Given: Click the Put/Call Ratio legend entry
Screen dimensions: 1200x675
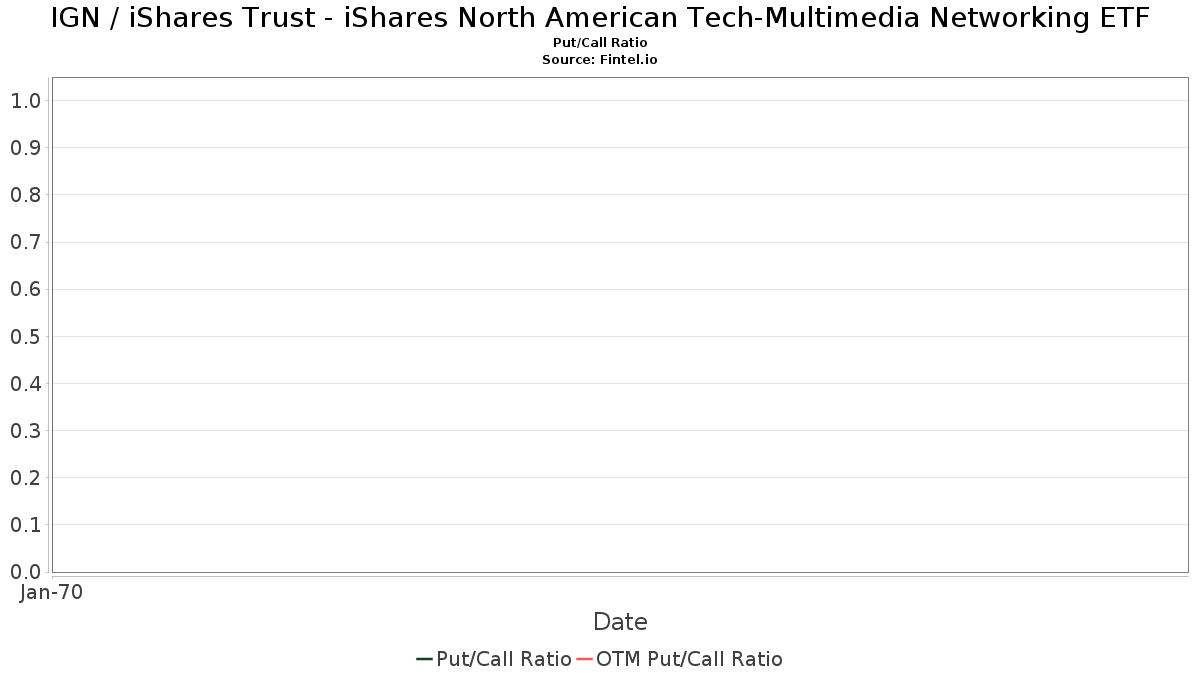Looking at the screenshot, I should point(494,659).
